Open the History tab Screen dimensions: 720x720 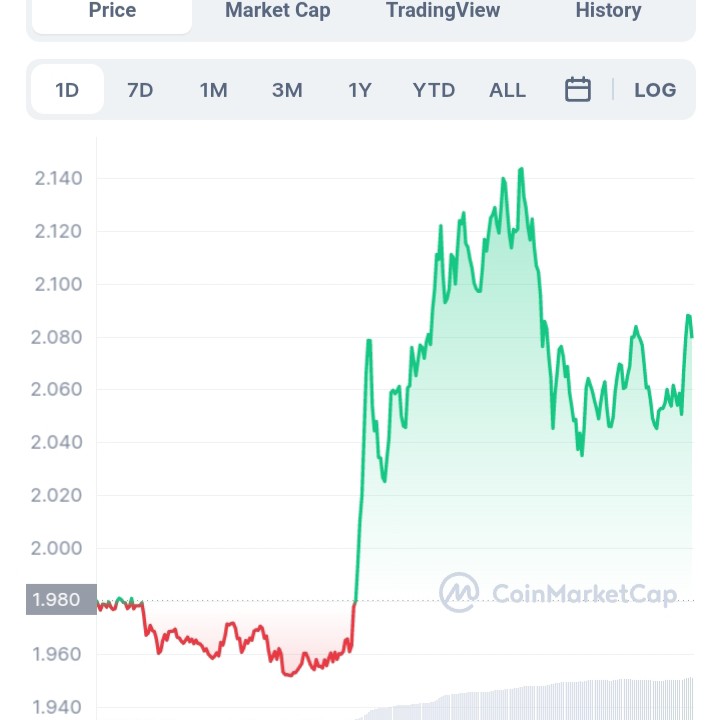coord(608,11)
